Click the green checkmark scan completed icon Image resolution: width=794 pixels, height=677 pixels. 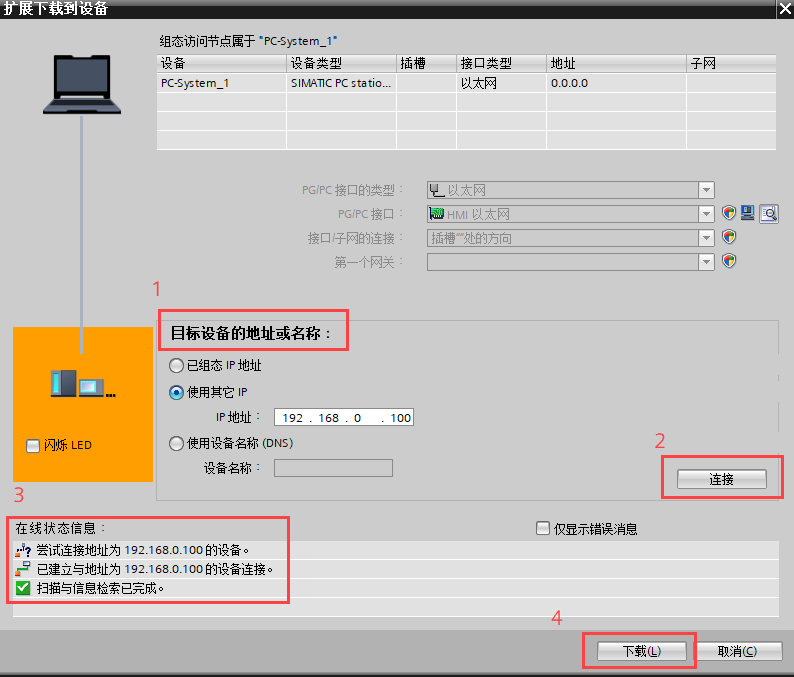click(23, 588)
